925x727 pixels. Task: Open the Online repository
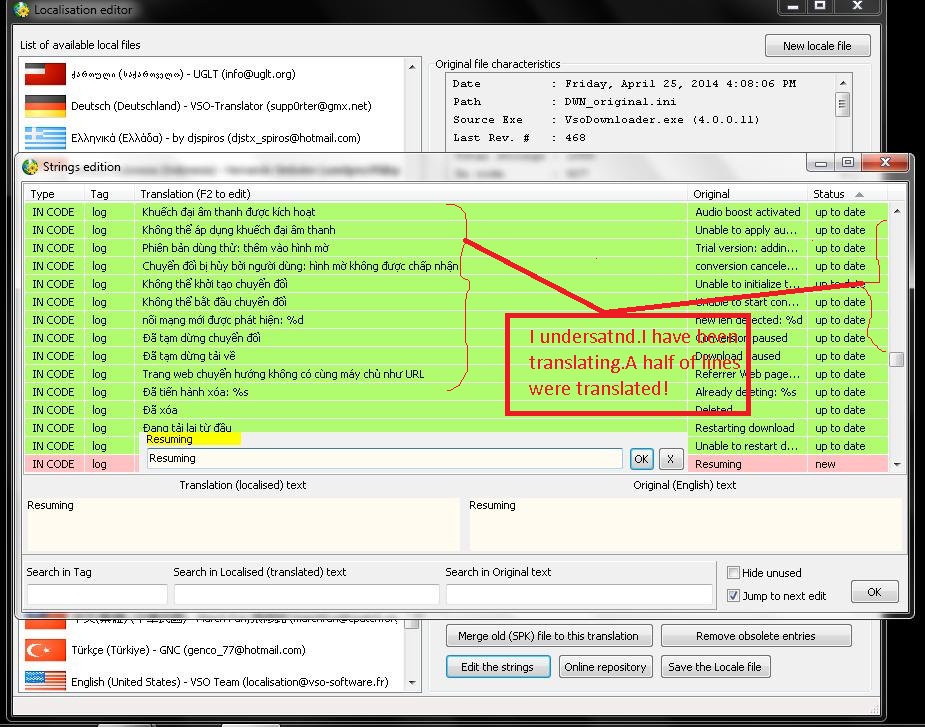[605, 667]
